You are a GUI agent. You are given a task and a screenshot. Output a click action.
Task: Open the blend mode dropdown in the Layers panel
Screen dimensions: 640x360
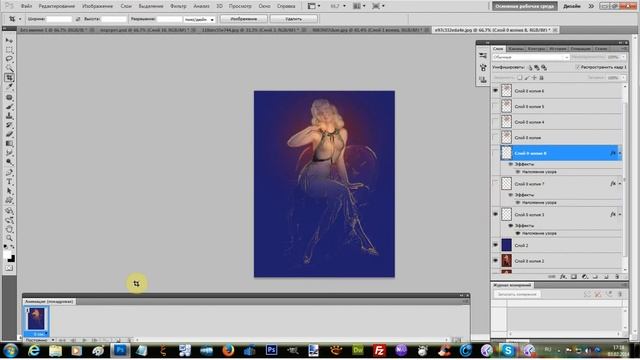click(x=531, y=58)
